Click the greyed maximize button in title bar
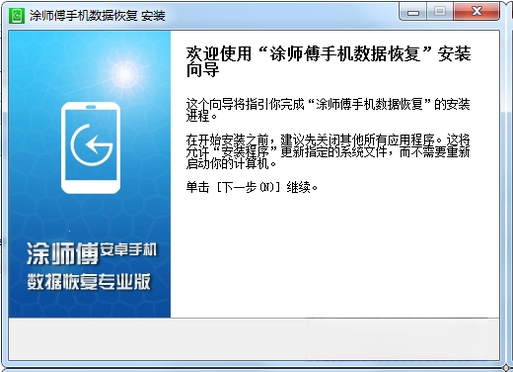 click(440, 12)
